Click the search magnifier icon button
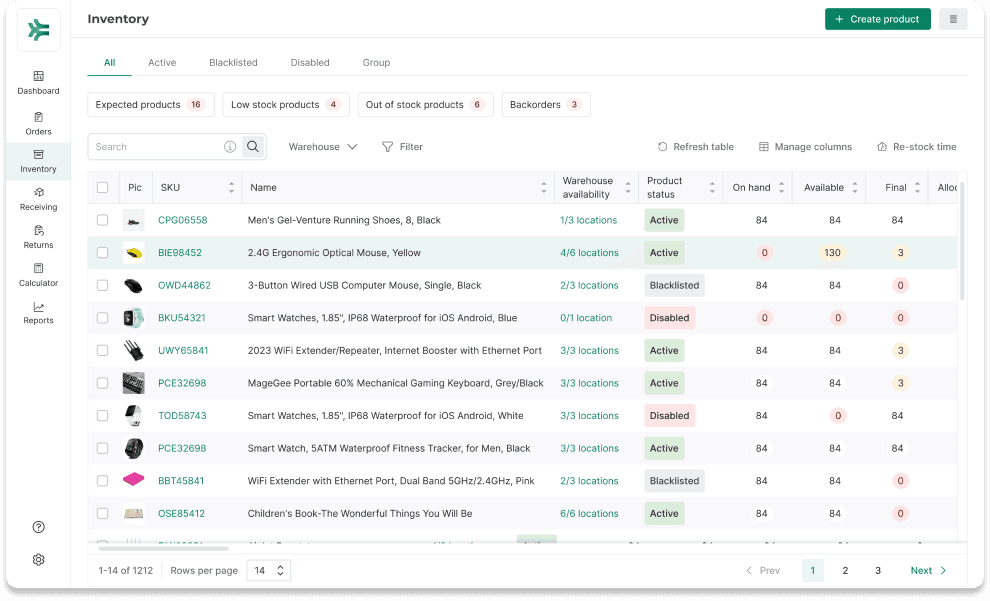Screen dimensions: 990x601 [x=253, y=147]
